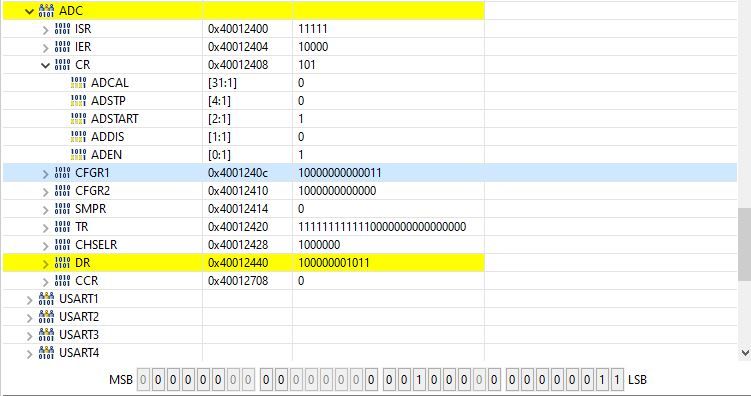751x396 pixels.
Task: Expand the TR register
Action: coord(46,228)
